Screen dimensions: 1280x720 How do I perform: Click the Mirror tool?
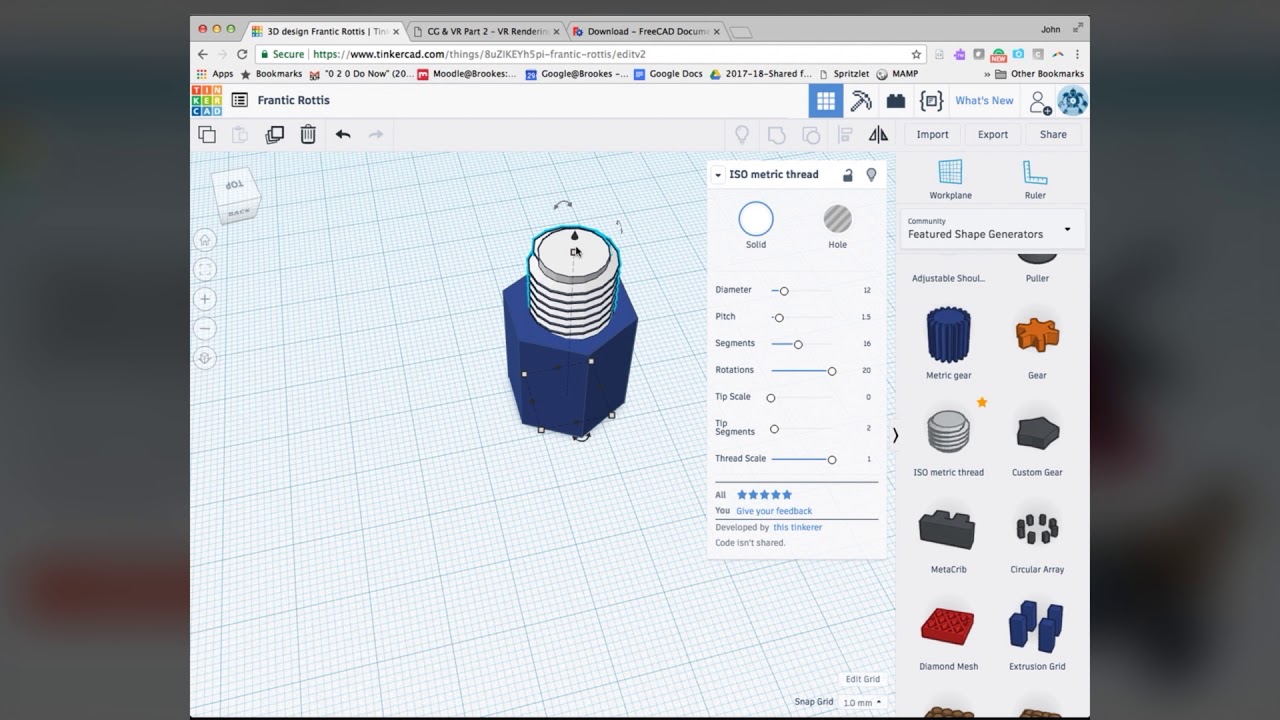point(878,134)
